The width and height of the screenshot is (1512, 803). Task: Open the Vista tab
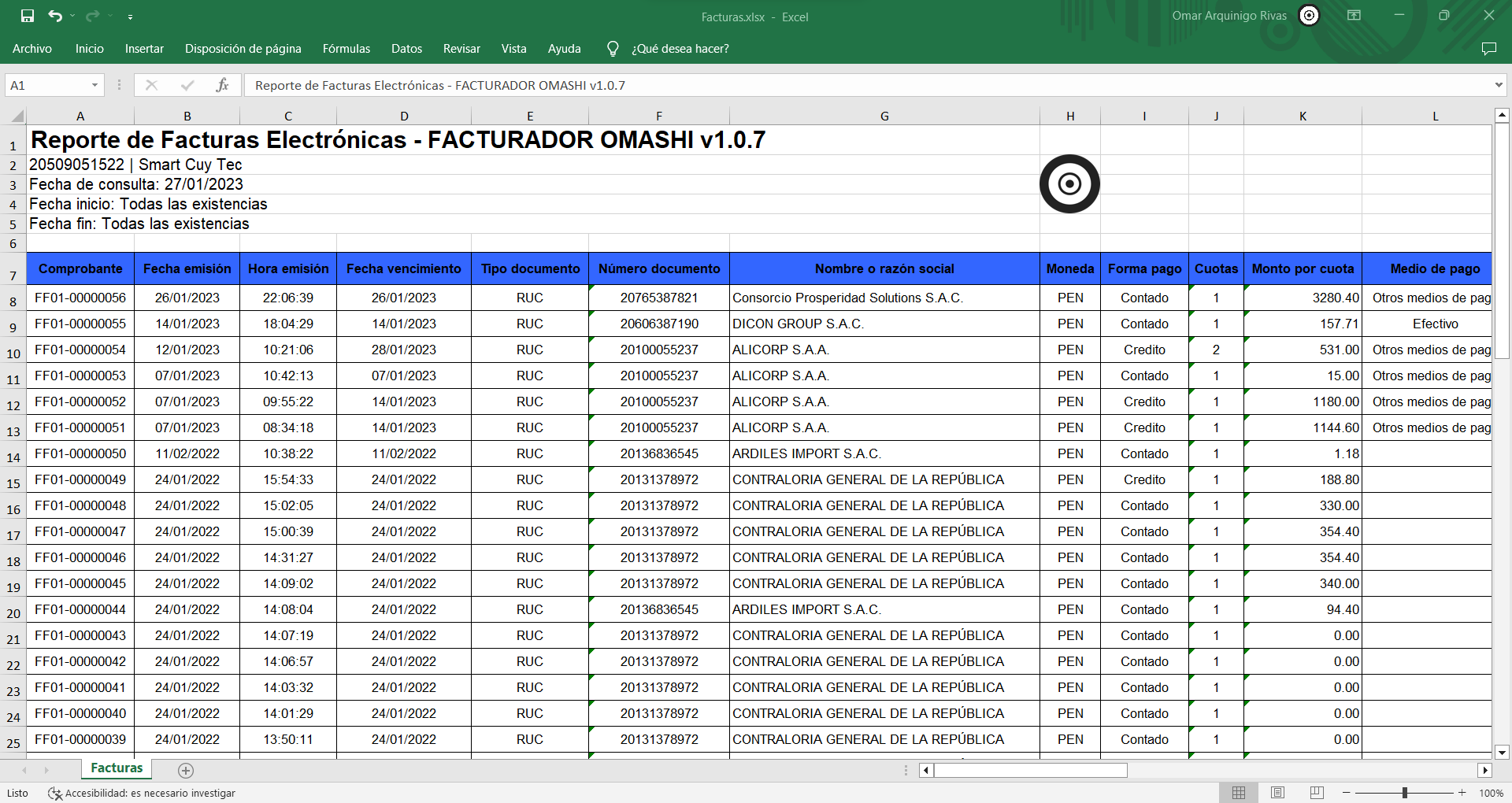pos(514,49)
